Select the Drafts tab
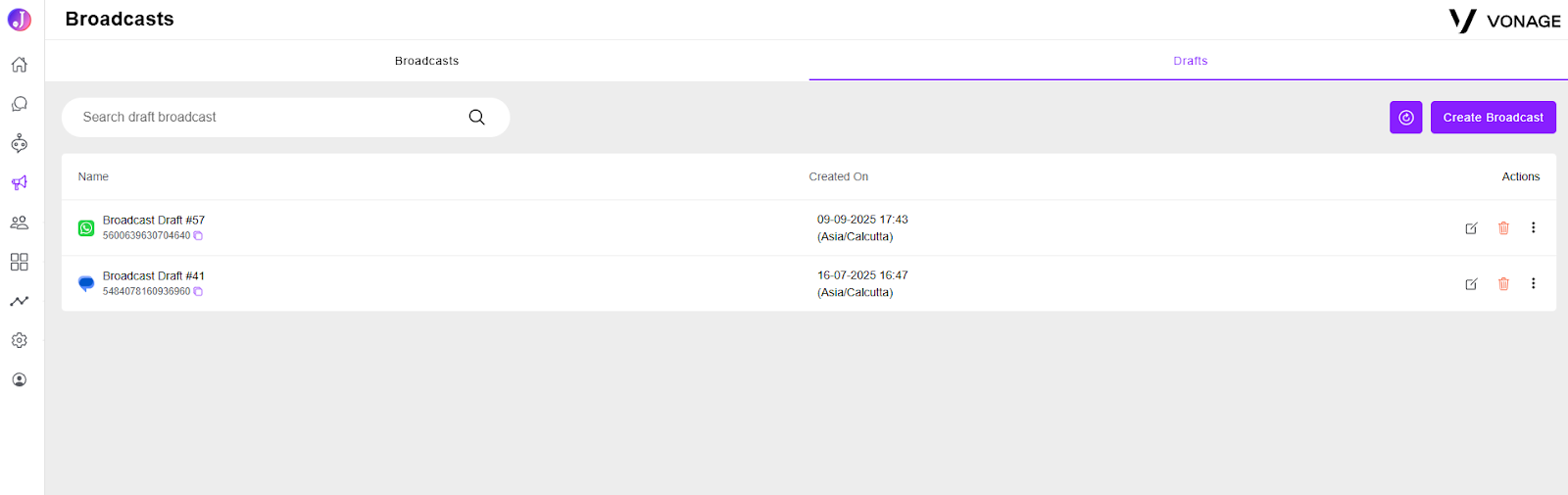This screenshot has width=1568, height=495. (1190, 61)
